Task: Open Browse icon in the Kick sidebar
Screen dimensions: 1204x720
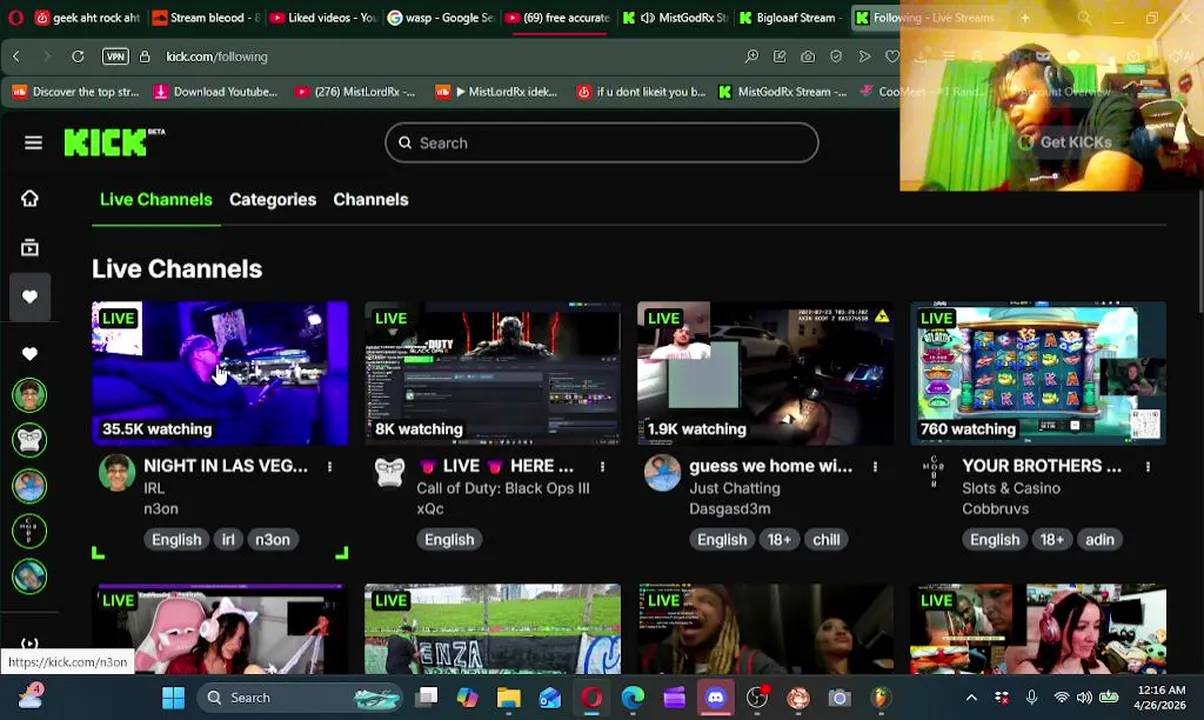Action: 30,247
